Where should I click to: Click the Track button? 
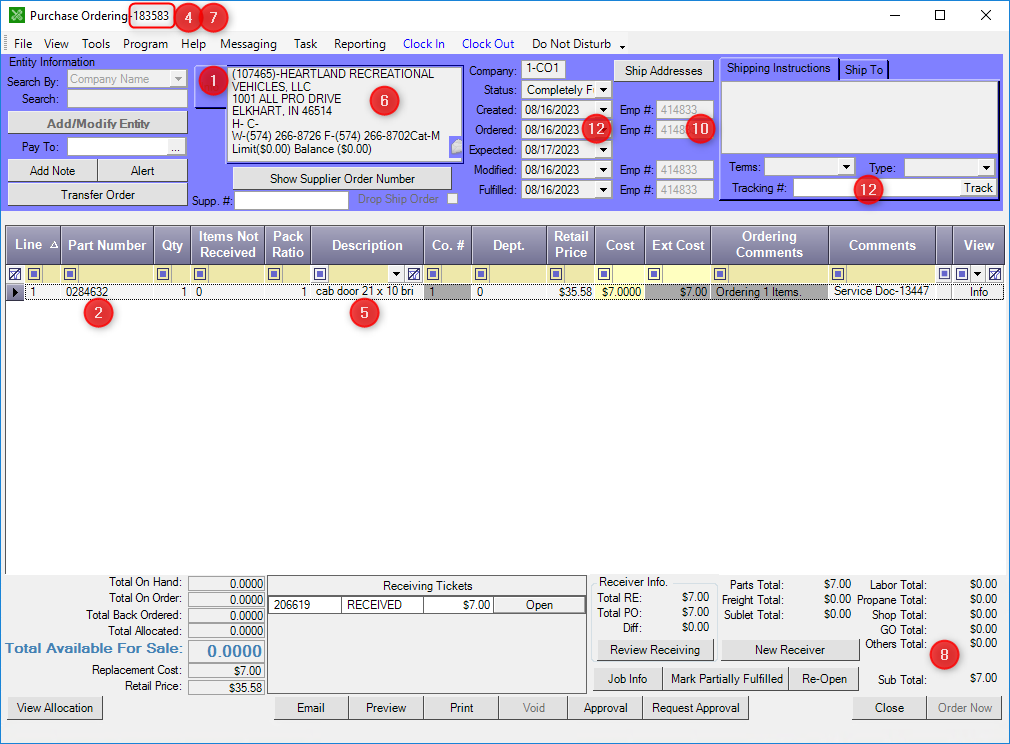tap(978, 188)
